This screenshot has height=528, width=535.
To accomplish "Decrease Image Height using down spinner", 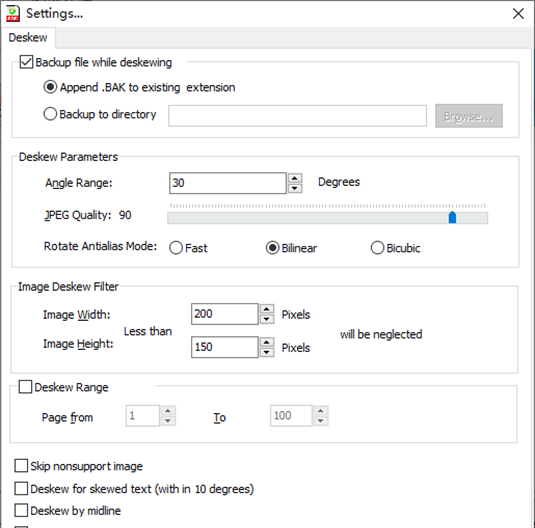I will tap(267, 352).
